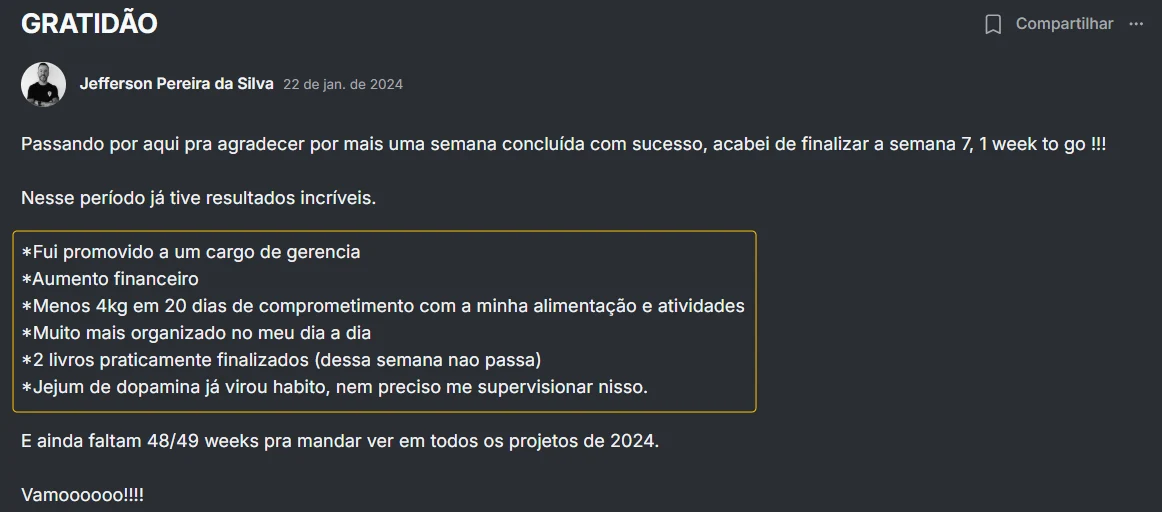
Task: Click the GRATIDÃO post title
Action: pos(89,24)
